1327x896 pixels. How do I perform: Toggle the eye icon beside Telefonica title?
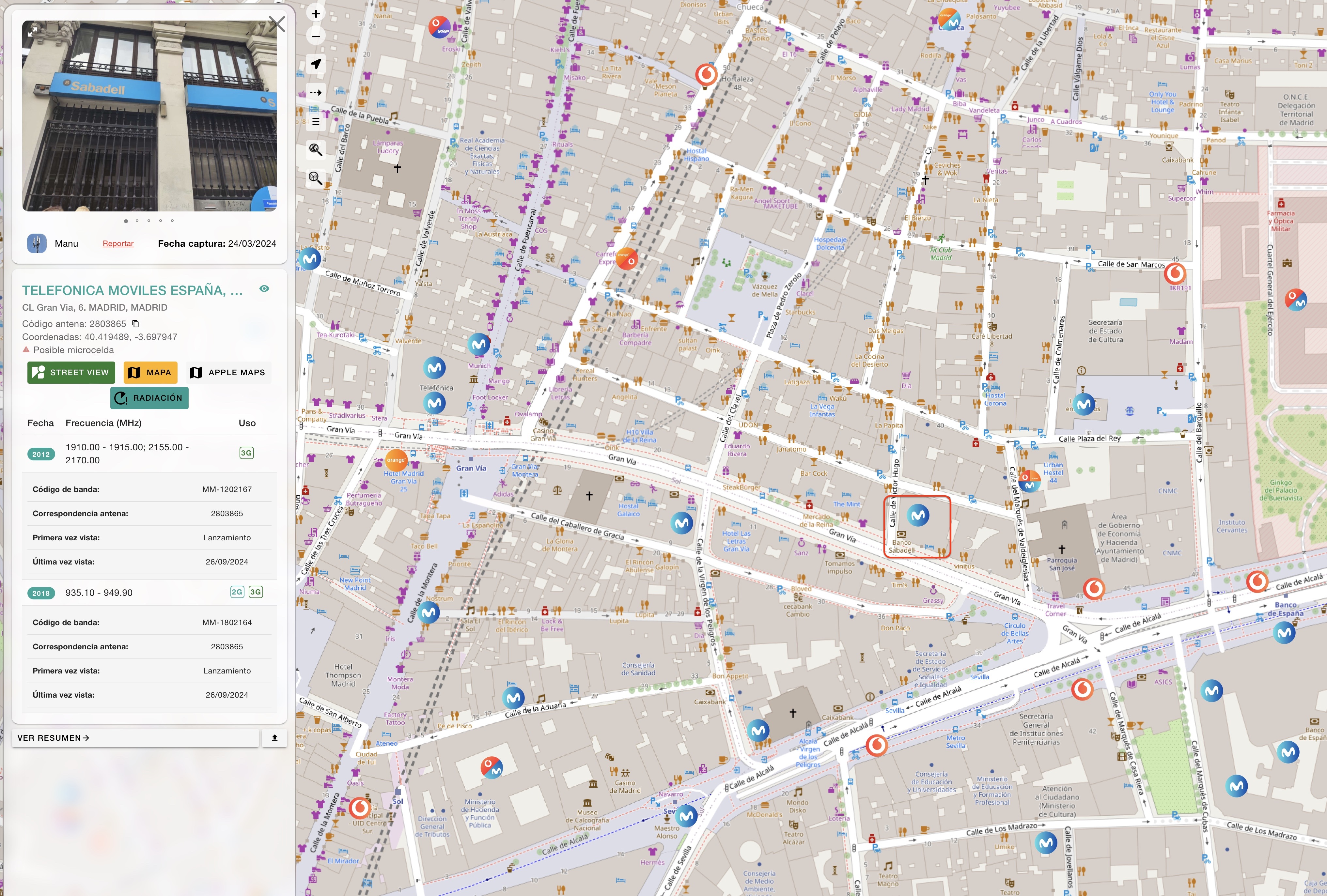coord(264,289)
